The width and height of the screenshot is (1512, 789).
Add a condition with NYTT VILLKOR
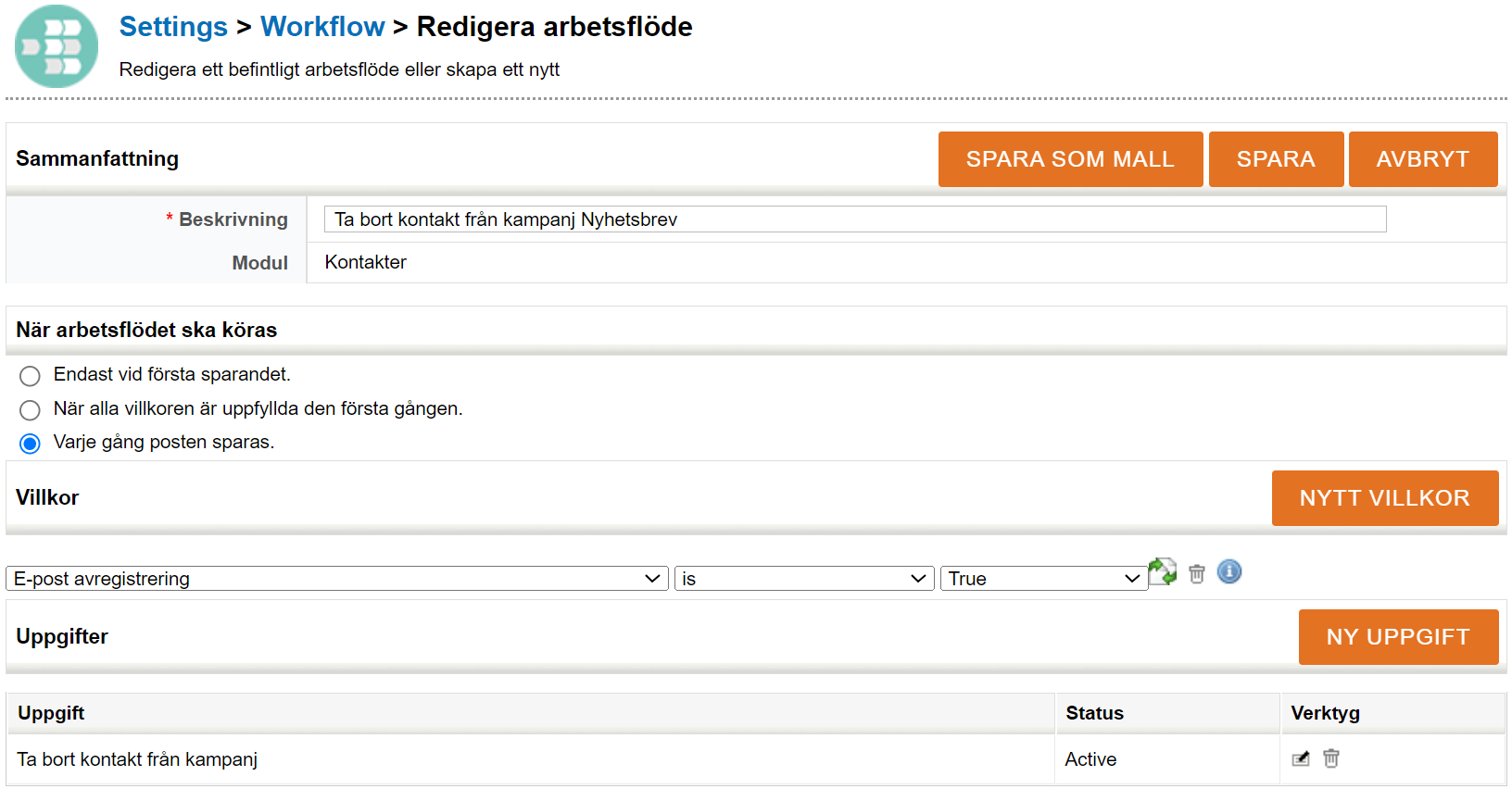click(1384, 498)
